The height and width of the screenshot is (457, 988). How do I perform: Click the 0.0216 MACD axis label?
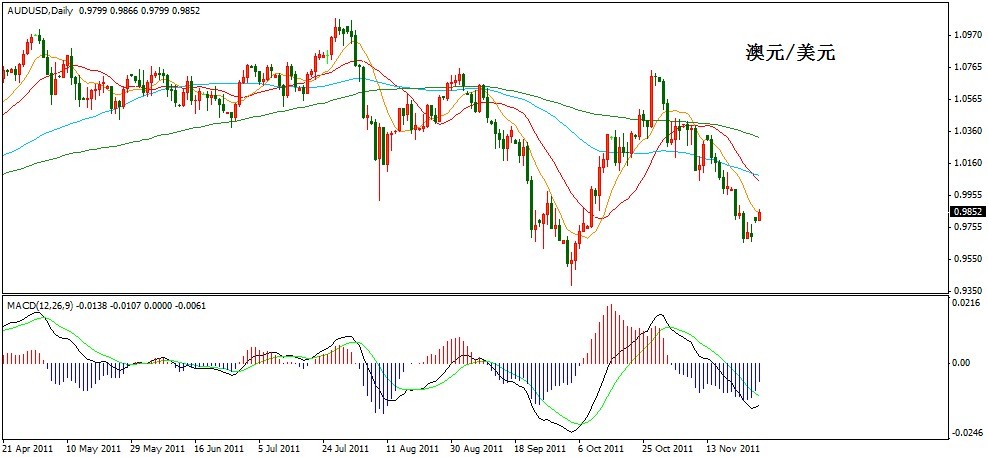point(968,303)
